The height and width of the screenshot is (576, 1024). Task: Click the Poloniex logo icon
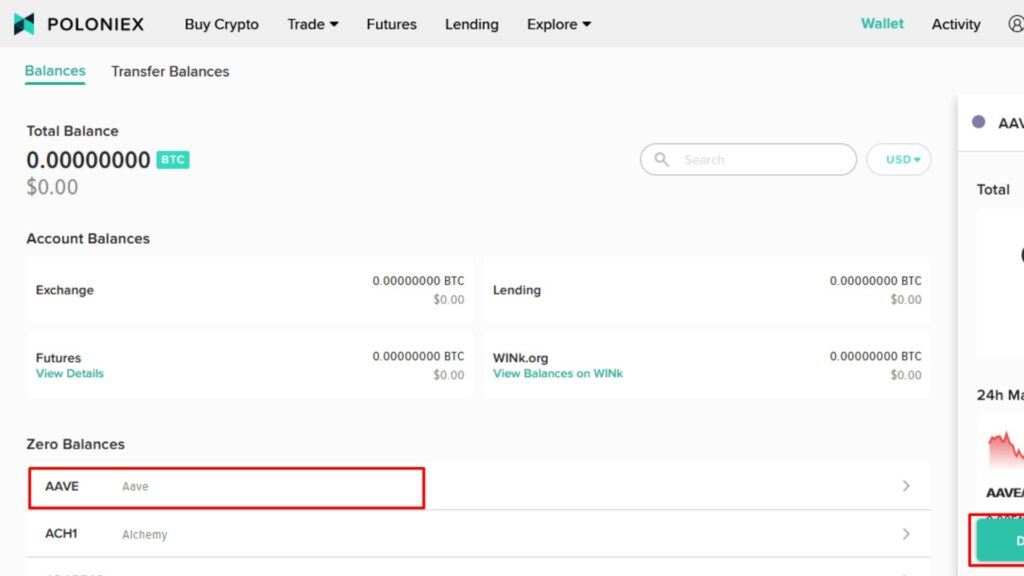tap(24, 24)
